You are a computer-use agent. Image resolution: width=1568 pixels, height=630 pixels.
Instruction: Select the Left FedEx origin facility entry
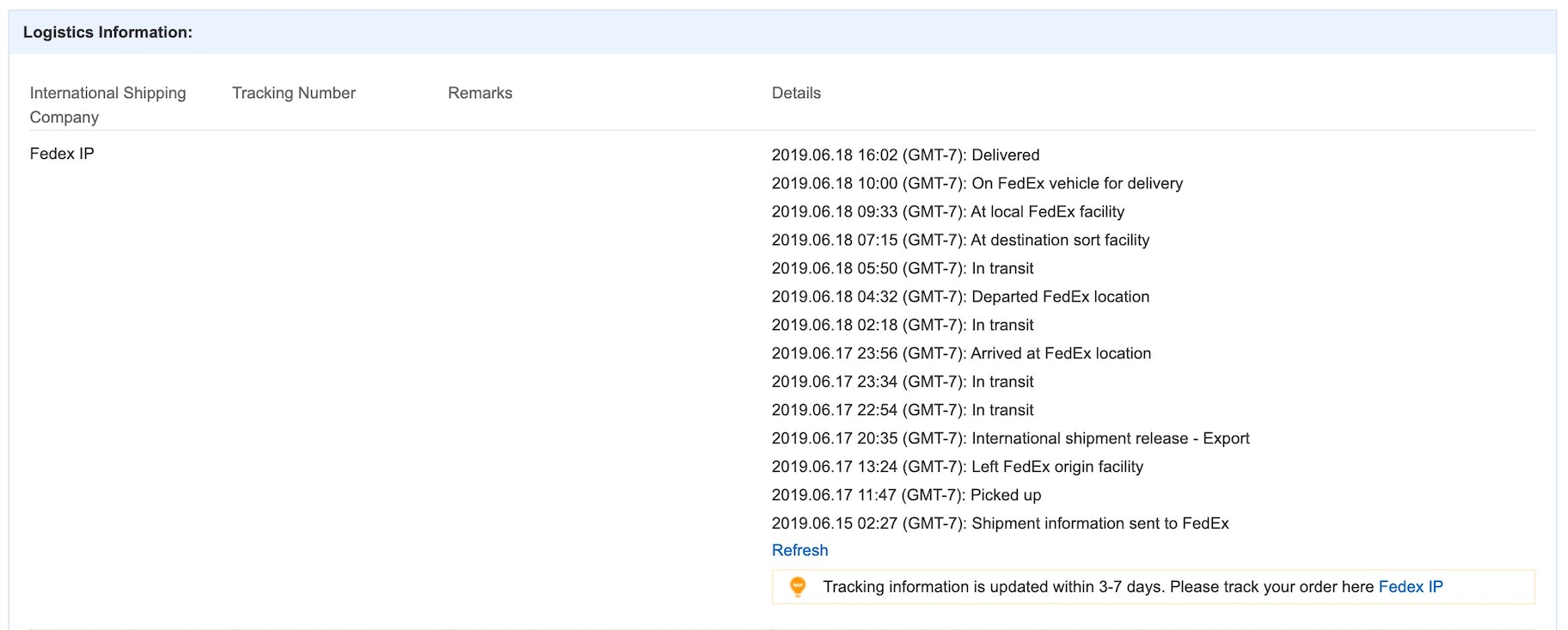pyautogui.click(x=957, y=467)
